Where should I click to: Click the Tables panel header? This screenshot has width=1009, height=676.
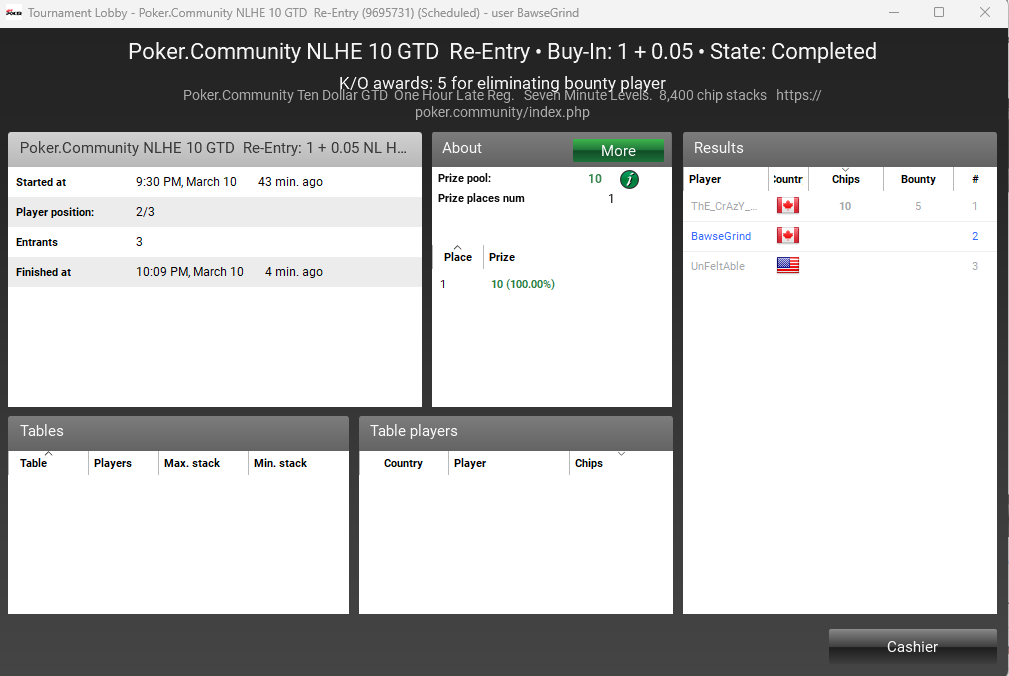pyautogui.click(x=178, y=432)
